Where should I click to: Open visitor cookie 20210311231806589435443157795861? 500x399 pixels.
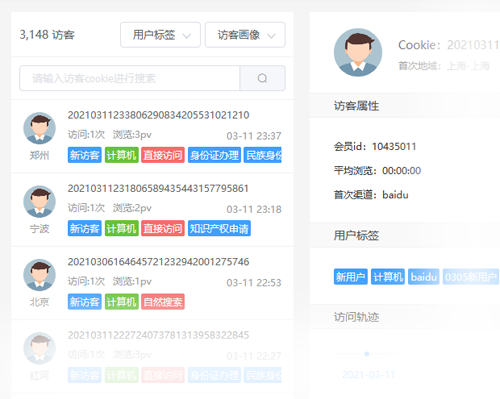tap(158, 188)
